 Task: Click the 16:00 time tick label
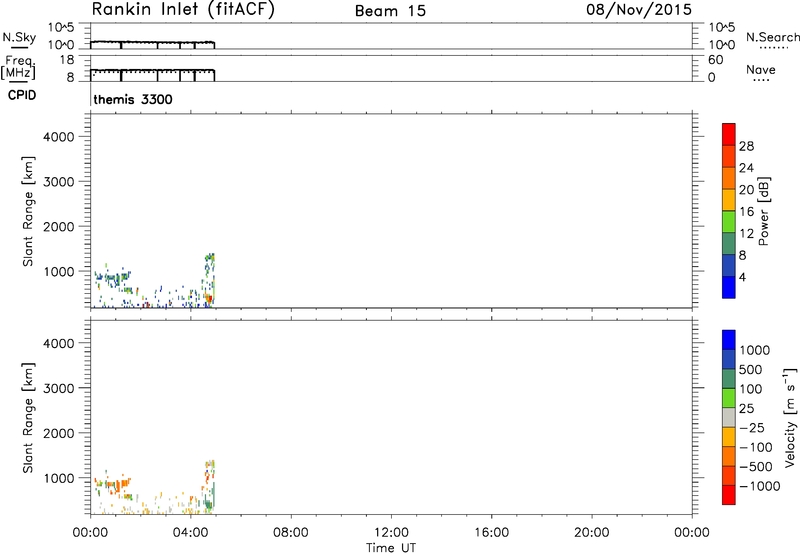coord(491,533)
